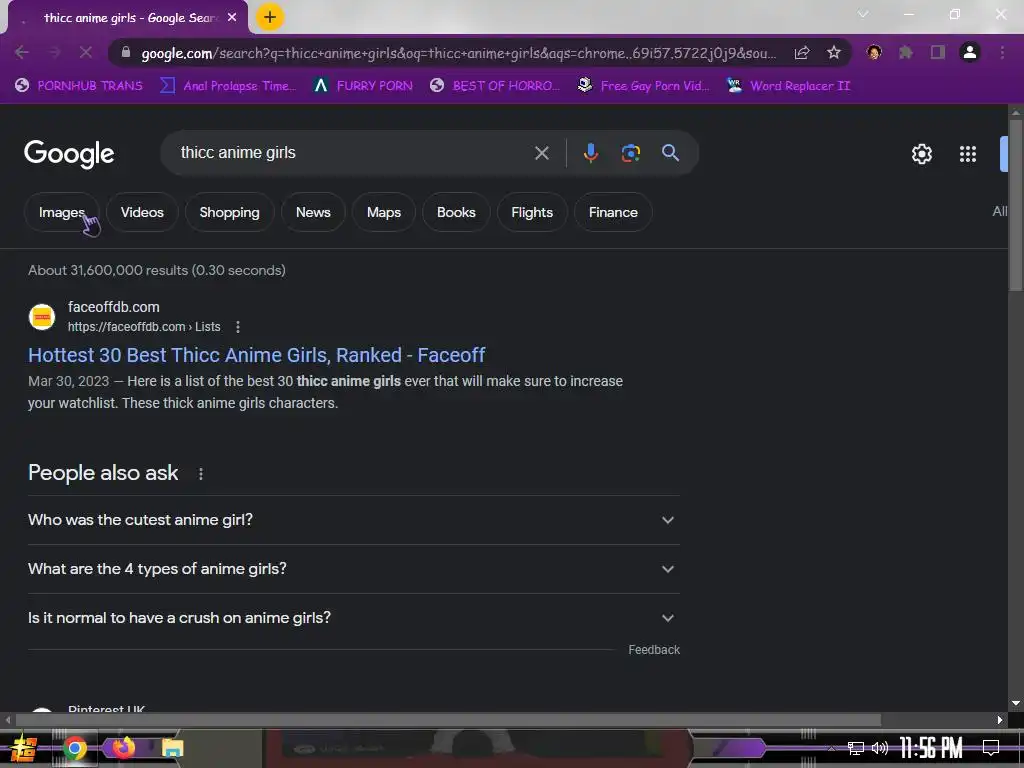Stop page loading with the X button
The width and height of the screenshot is (1024, 768).
coord(86,52)
